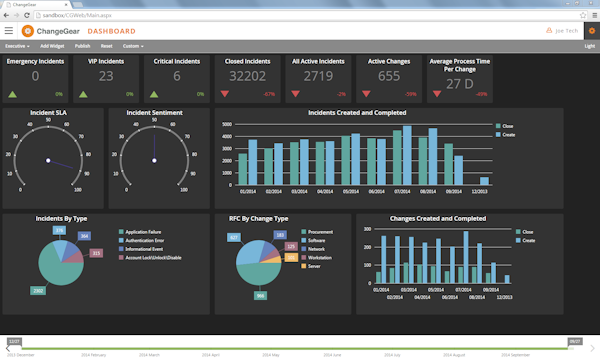
Task: Click All Active Incidents red triangle
Action: 295,94
